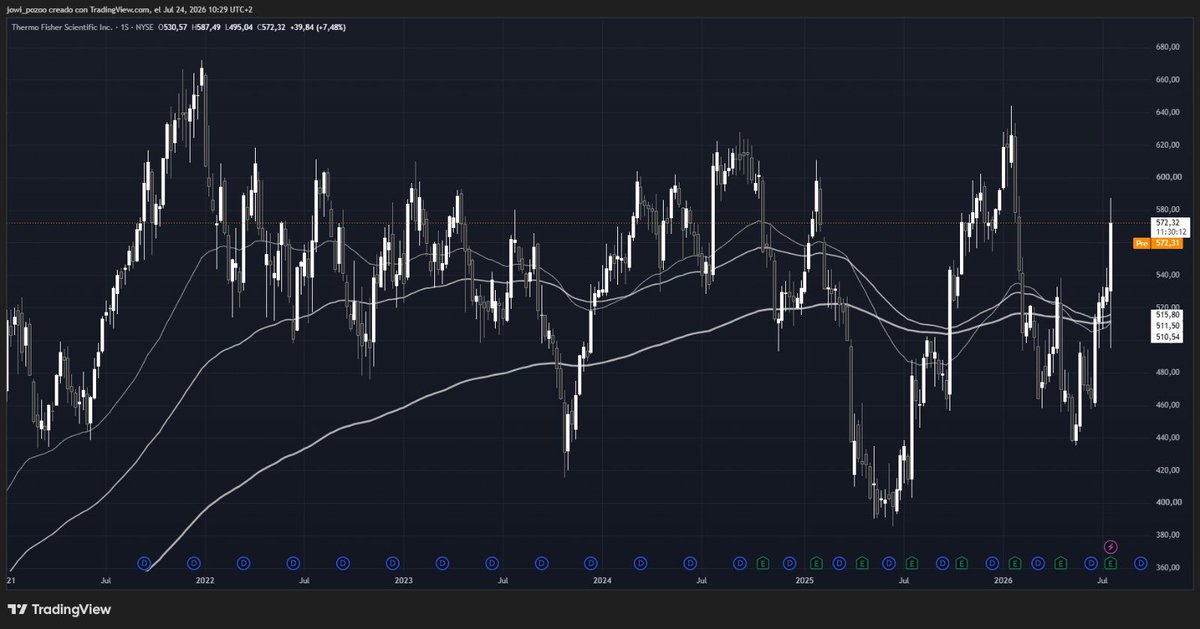
Task: Select the current price label 572,32
Action: click(1167, 222)
